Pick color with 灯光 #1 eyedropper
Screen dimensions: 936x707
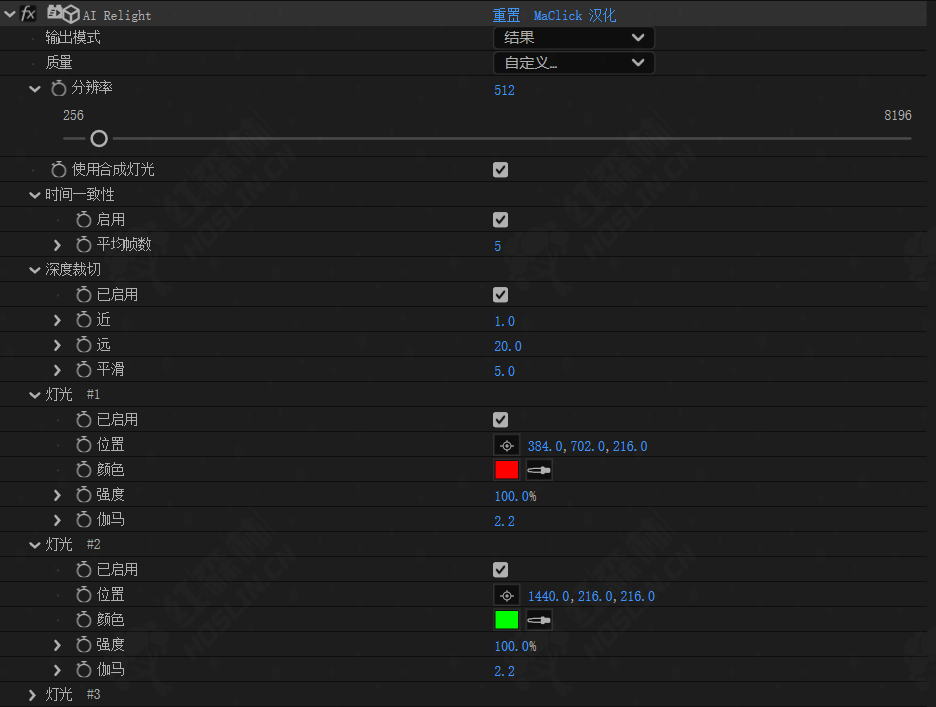(x=538, y=470)
